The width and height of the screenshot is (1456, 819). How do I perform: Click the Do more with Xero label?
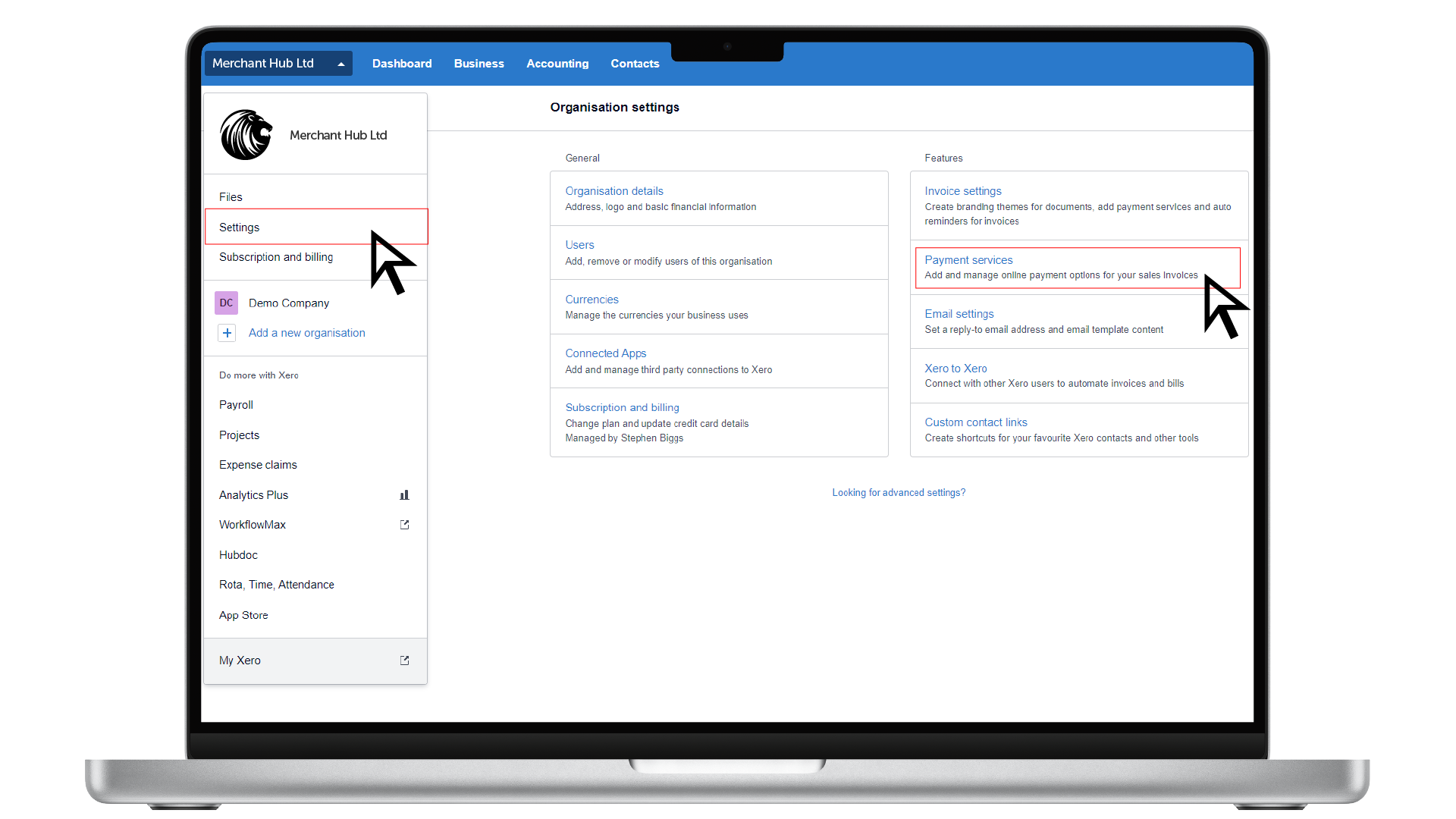click(259, 375)
